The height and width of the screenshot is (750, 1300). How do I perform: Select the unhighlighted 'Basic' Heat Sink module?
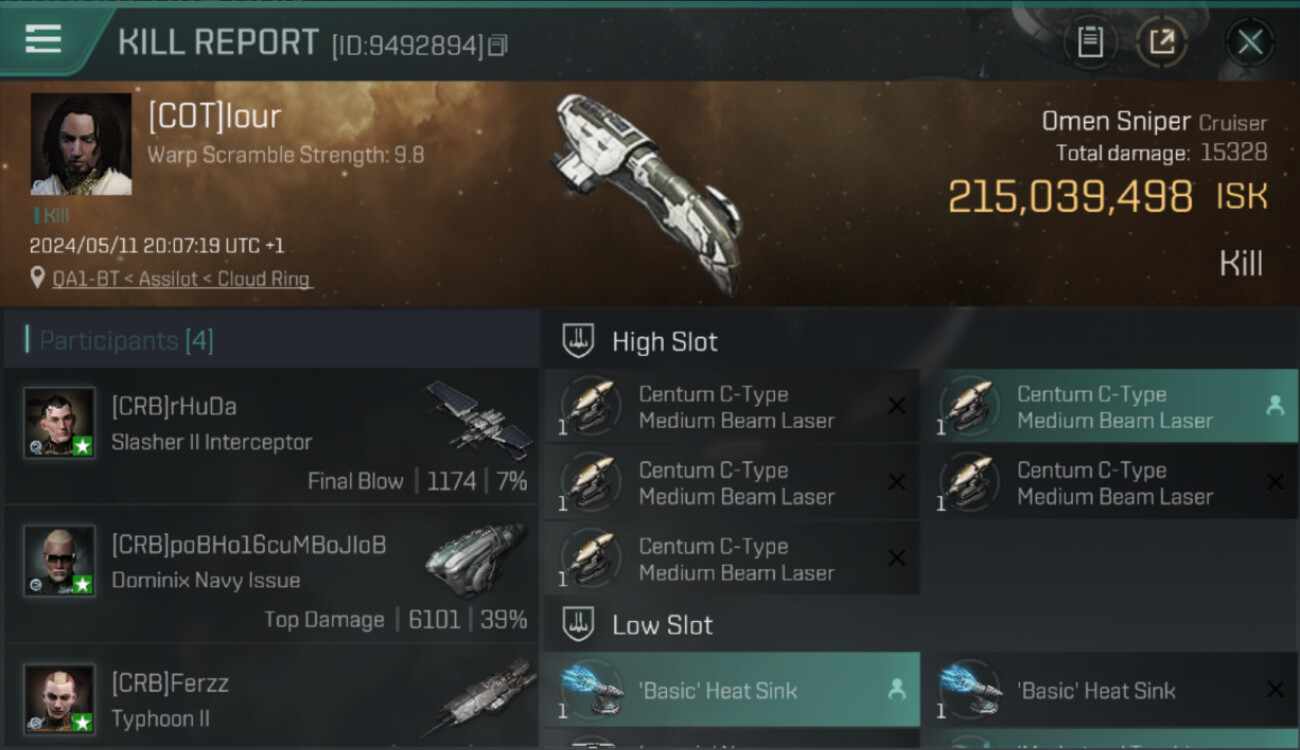[x=1110, y=689]
